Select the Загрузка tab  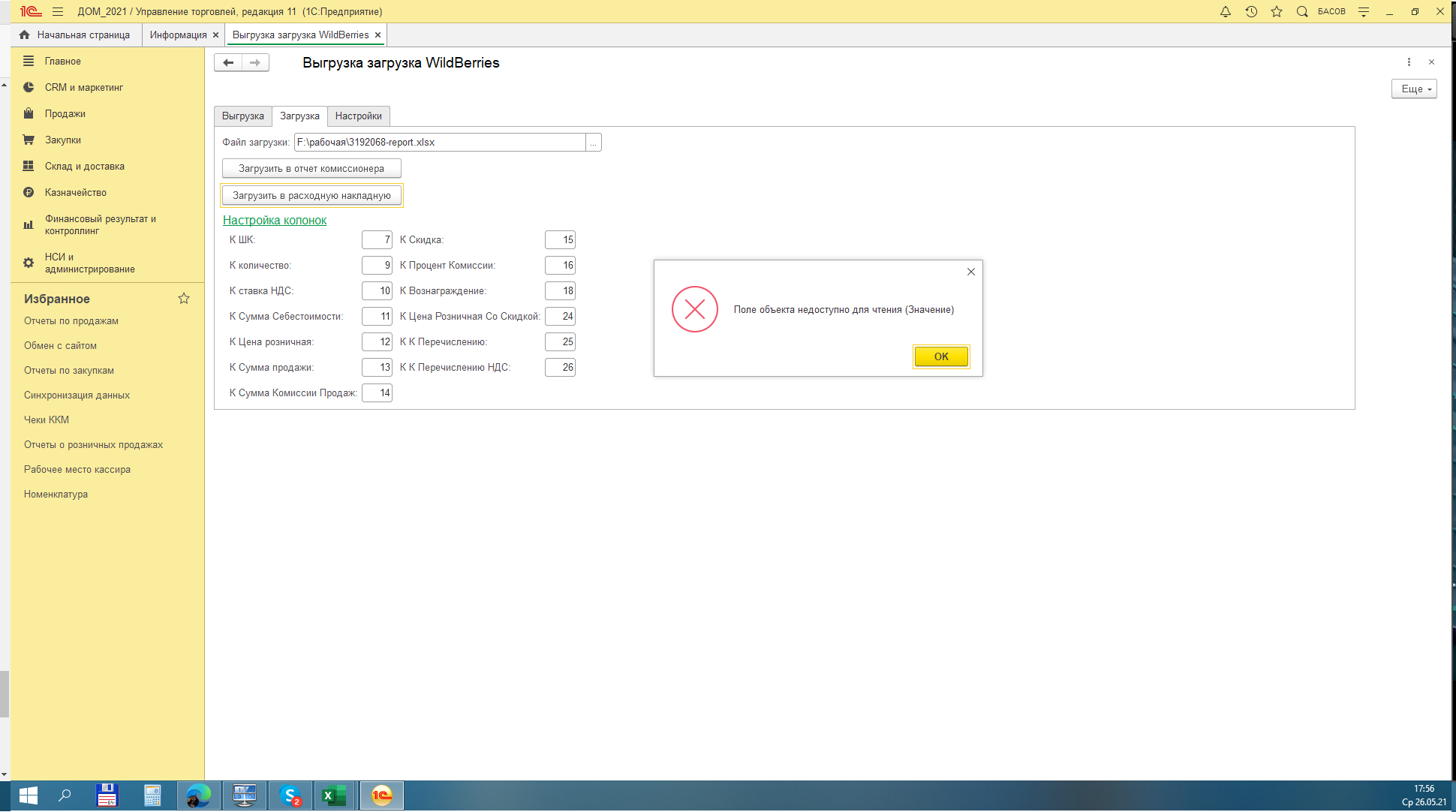tap(299, 116)
